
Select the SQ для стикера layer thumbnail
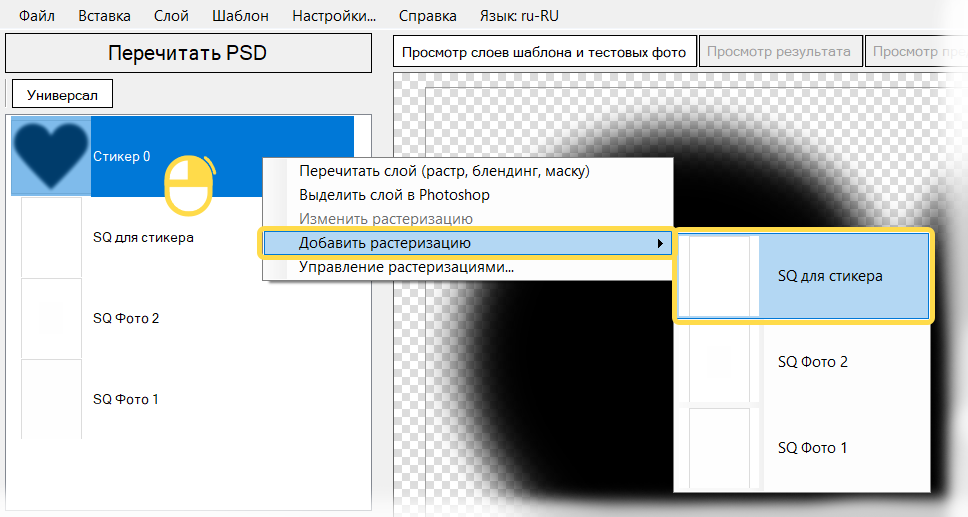click(51, 237)
